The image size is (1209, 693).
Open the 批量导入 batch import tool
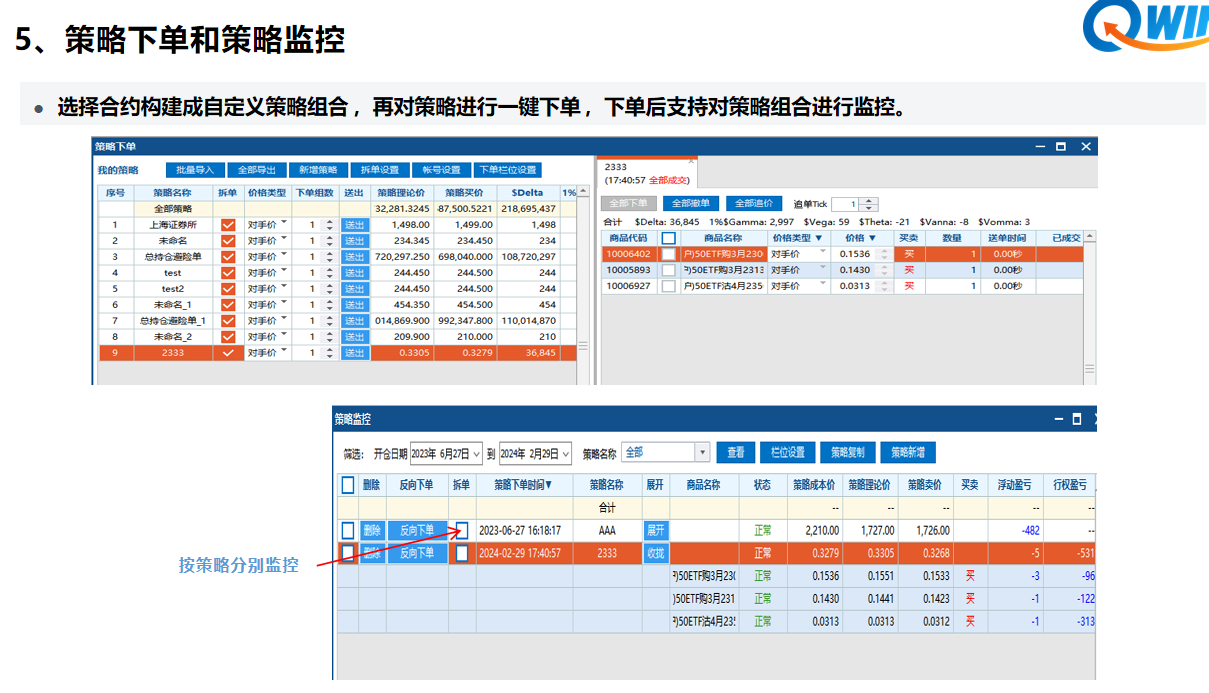click(x=196, y=169)
